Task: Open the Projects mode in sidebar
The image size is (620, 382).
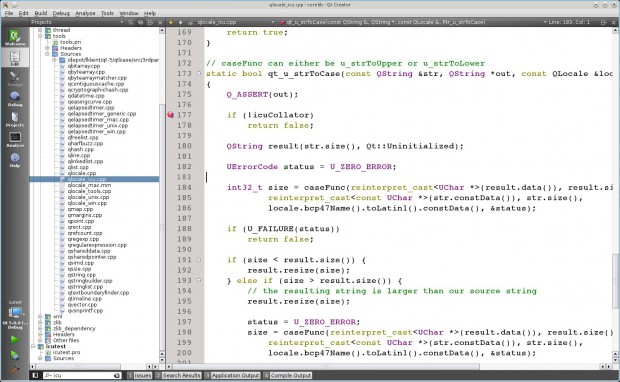Action: pos(15,119)
